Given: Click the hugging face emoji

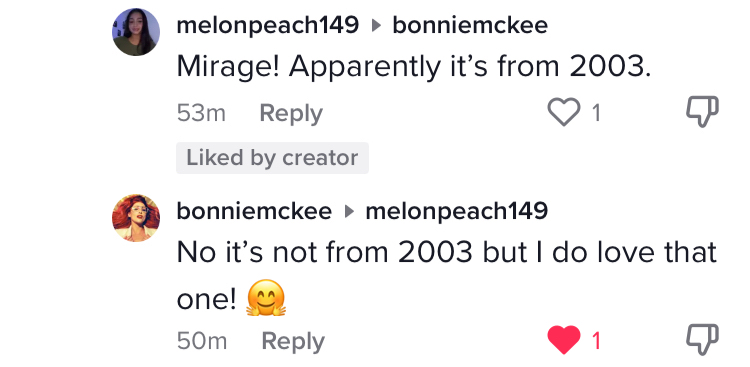Looking at the screenshot, I should 266,298.
